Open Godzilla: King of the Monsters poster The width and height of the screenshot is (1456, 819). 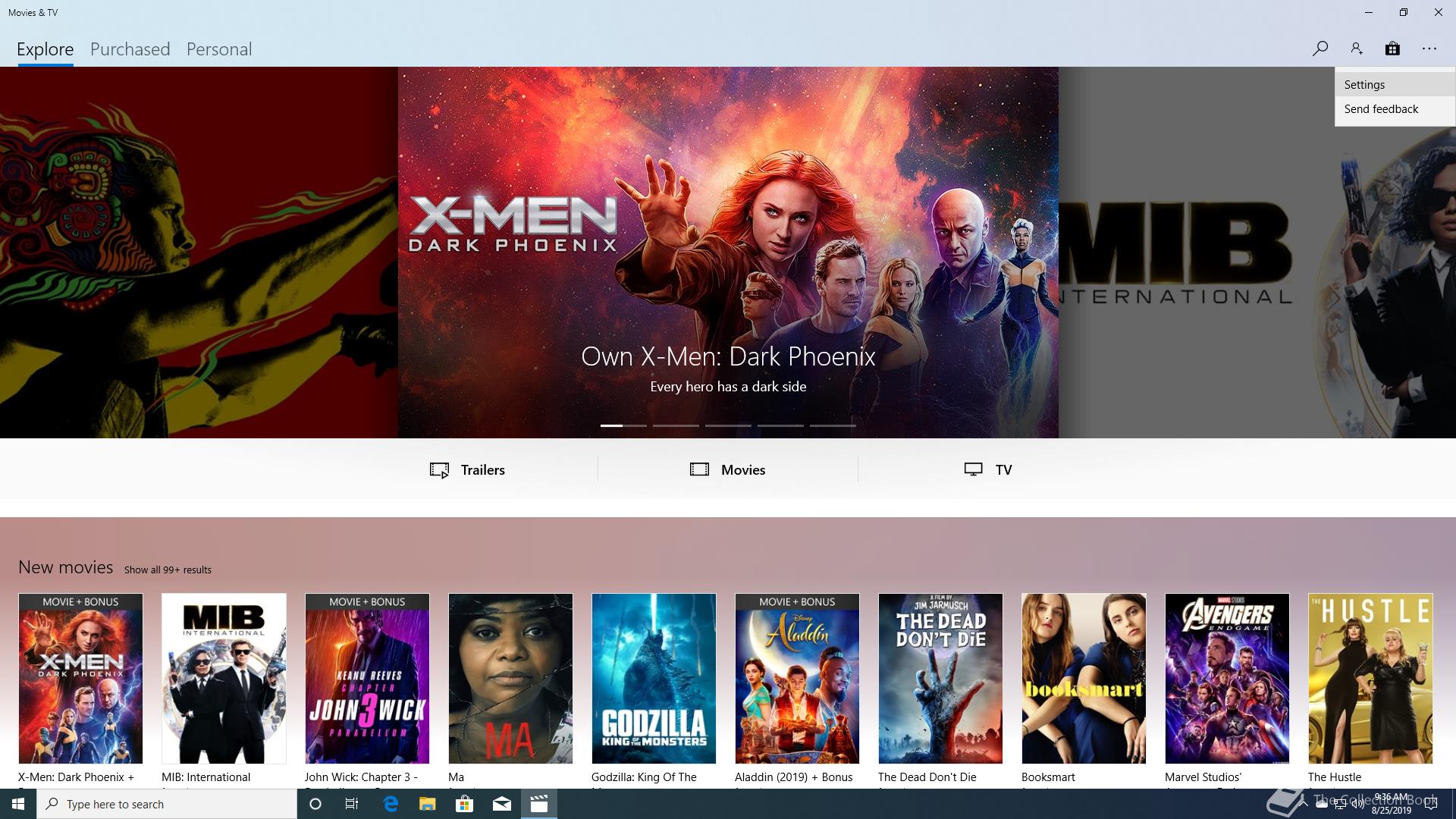(x=654, y=678)
